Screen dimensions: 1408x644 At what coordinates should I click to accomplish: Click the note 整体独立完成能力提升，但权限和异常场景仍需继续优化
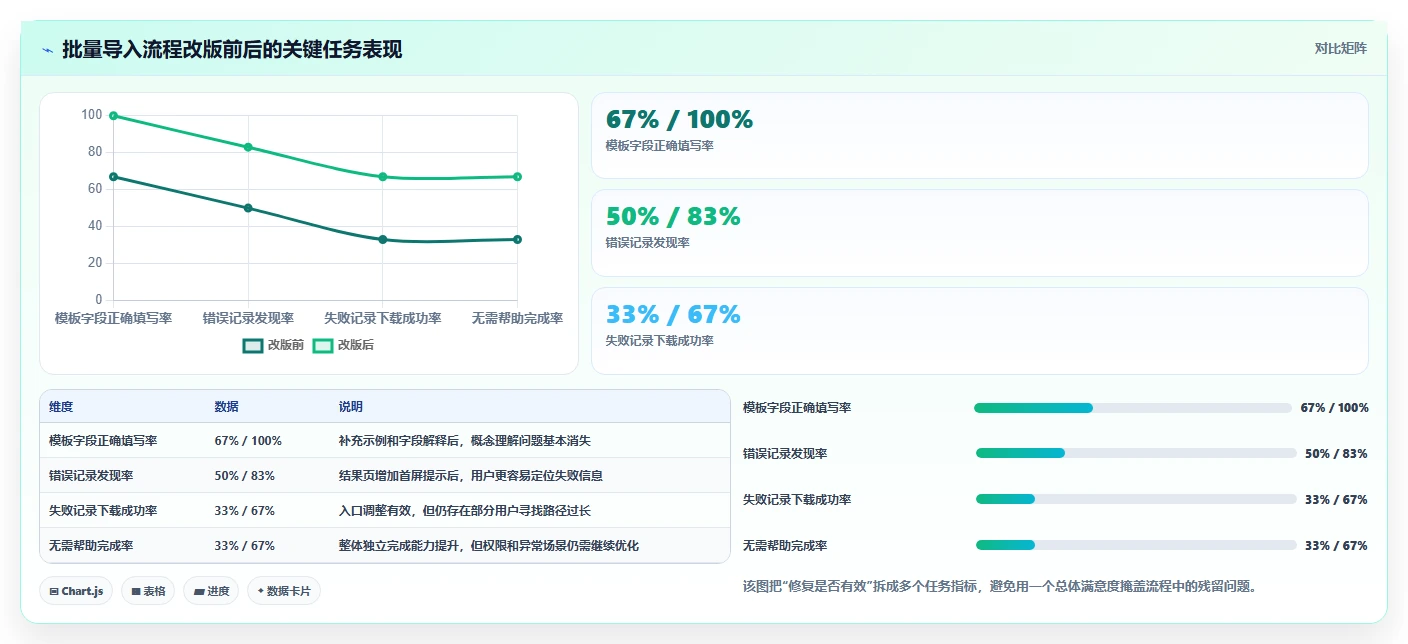point(489,546)
